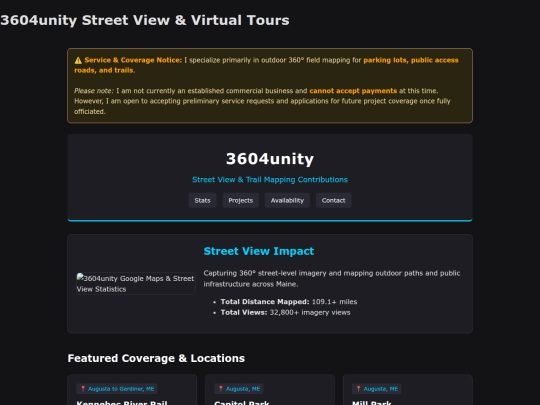Click the pin icon beside Augusta to Gardiner
The height and width of the screenshot is (405, 540).
[x=83, y=389]
